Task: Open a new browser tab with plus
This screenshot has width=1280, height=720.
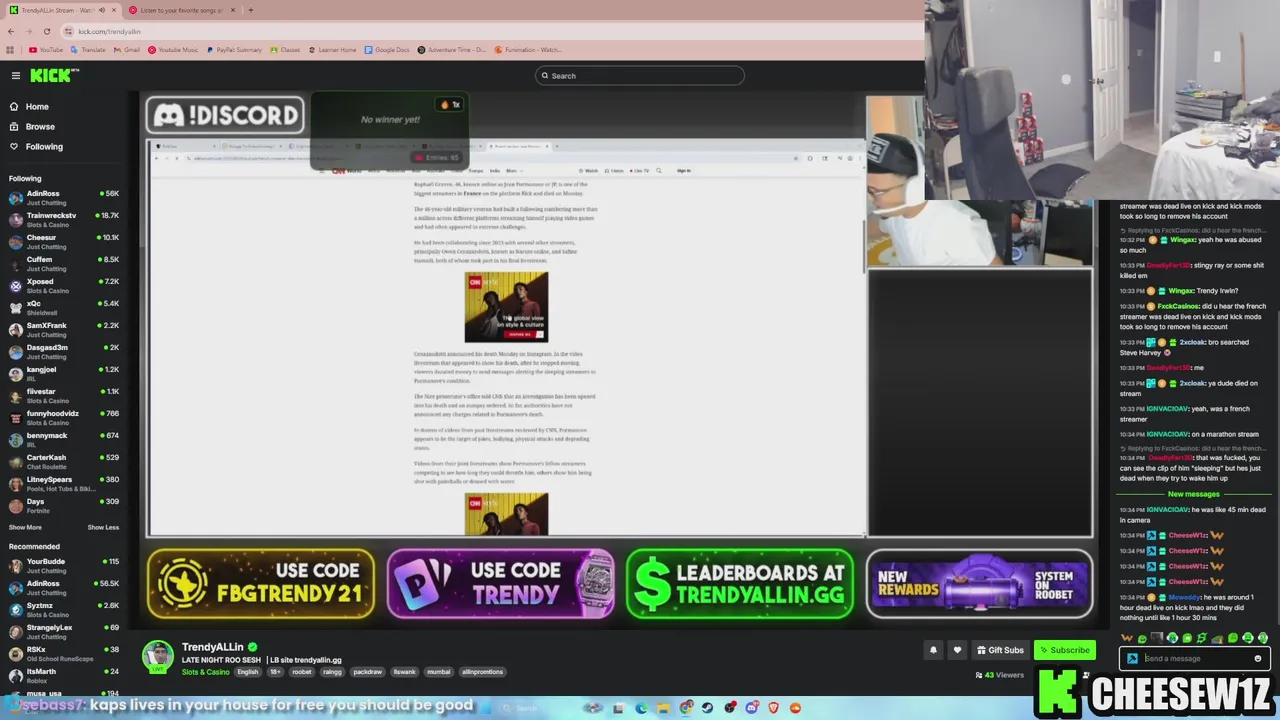Action: [250, 10]
